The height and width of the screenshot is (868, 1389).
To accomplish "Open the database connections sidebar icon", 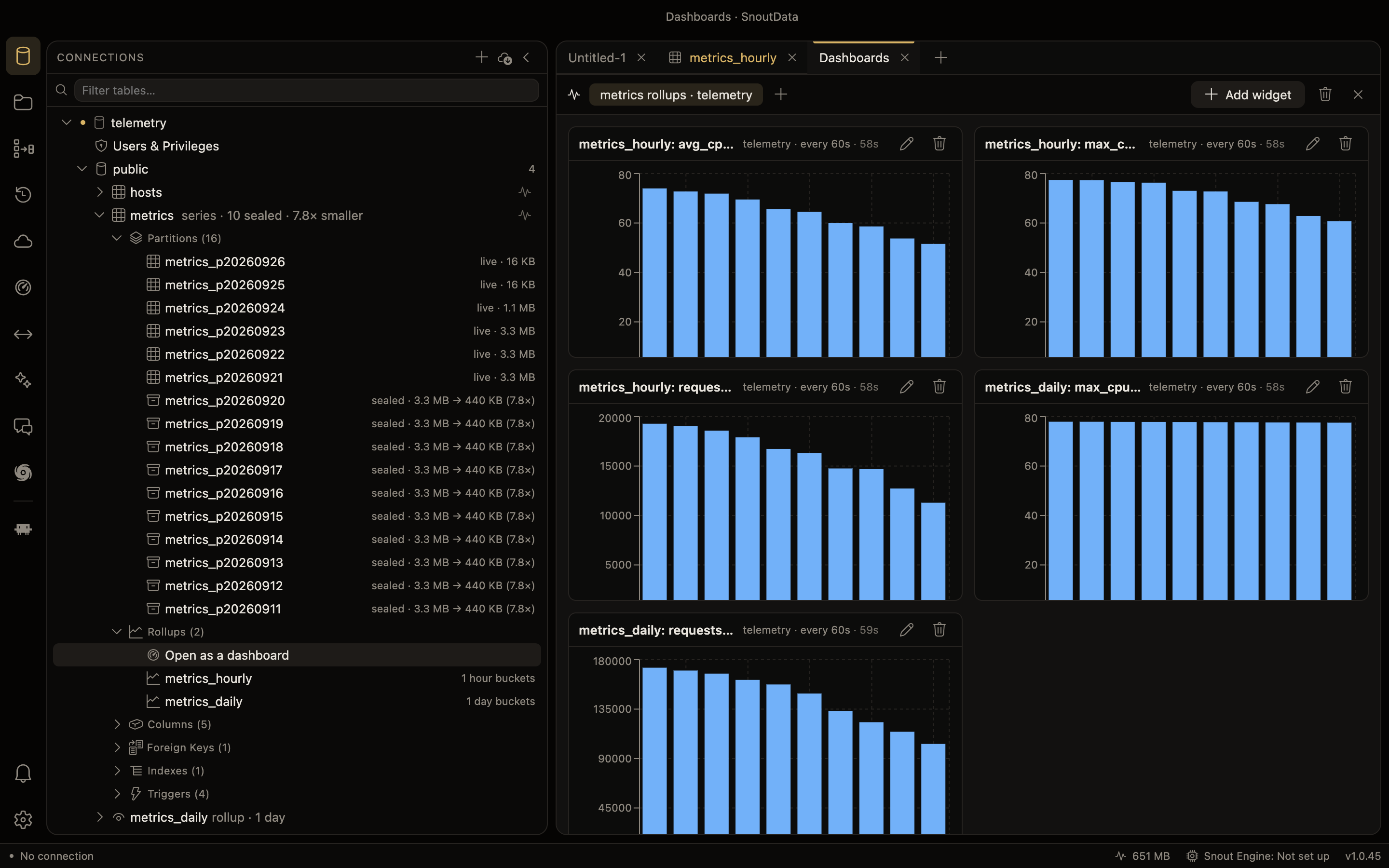I will [23, 56].
